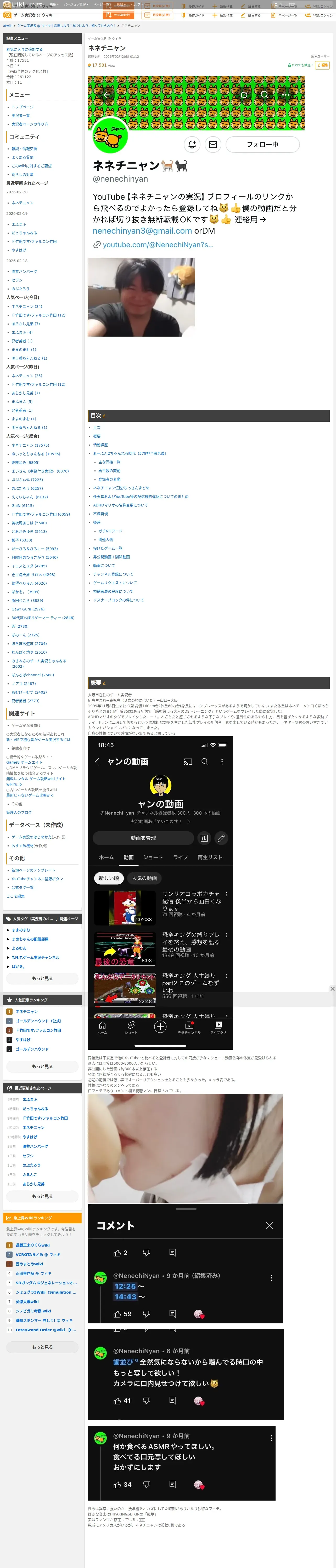The image size is (336, 1568).
Task: Select the 新しい順 sort chip
Action: click(109, 878)
